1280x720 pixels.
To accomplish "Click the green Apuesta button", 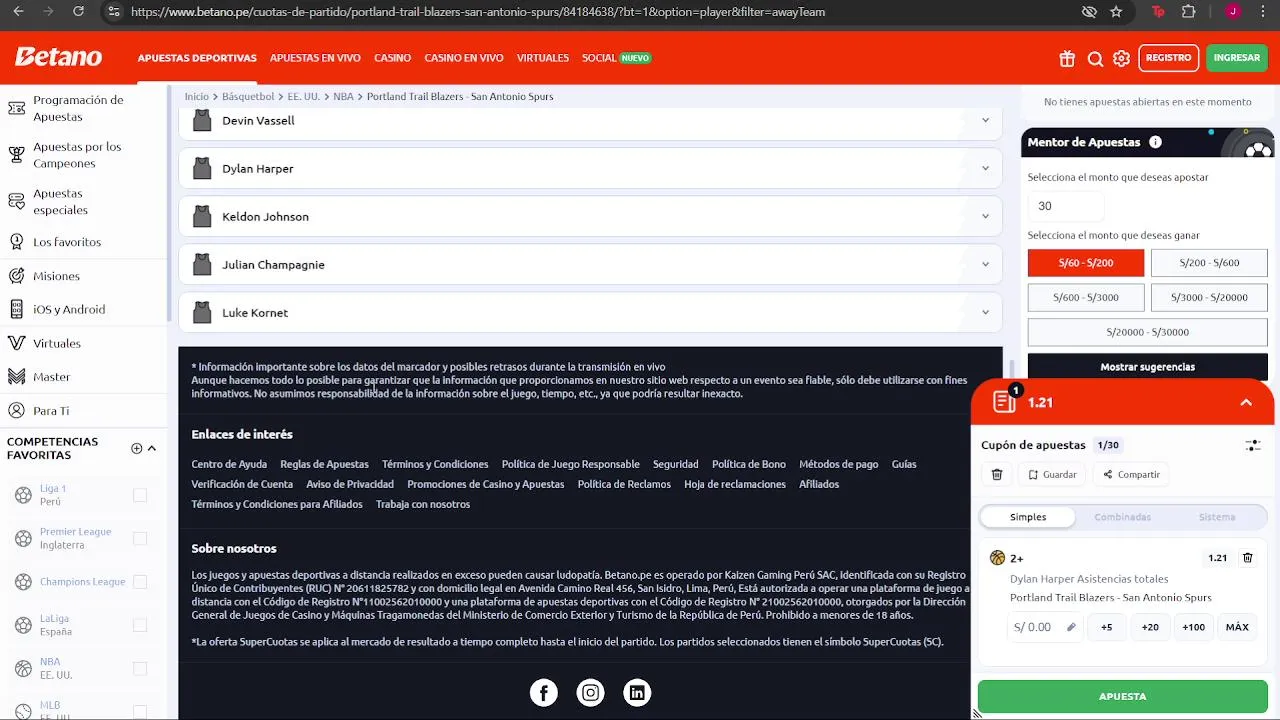I will tap(1122, 696).
